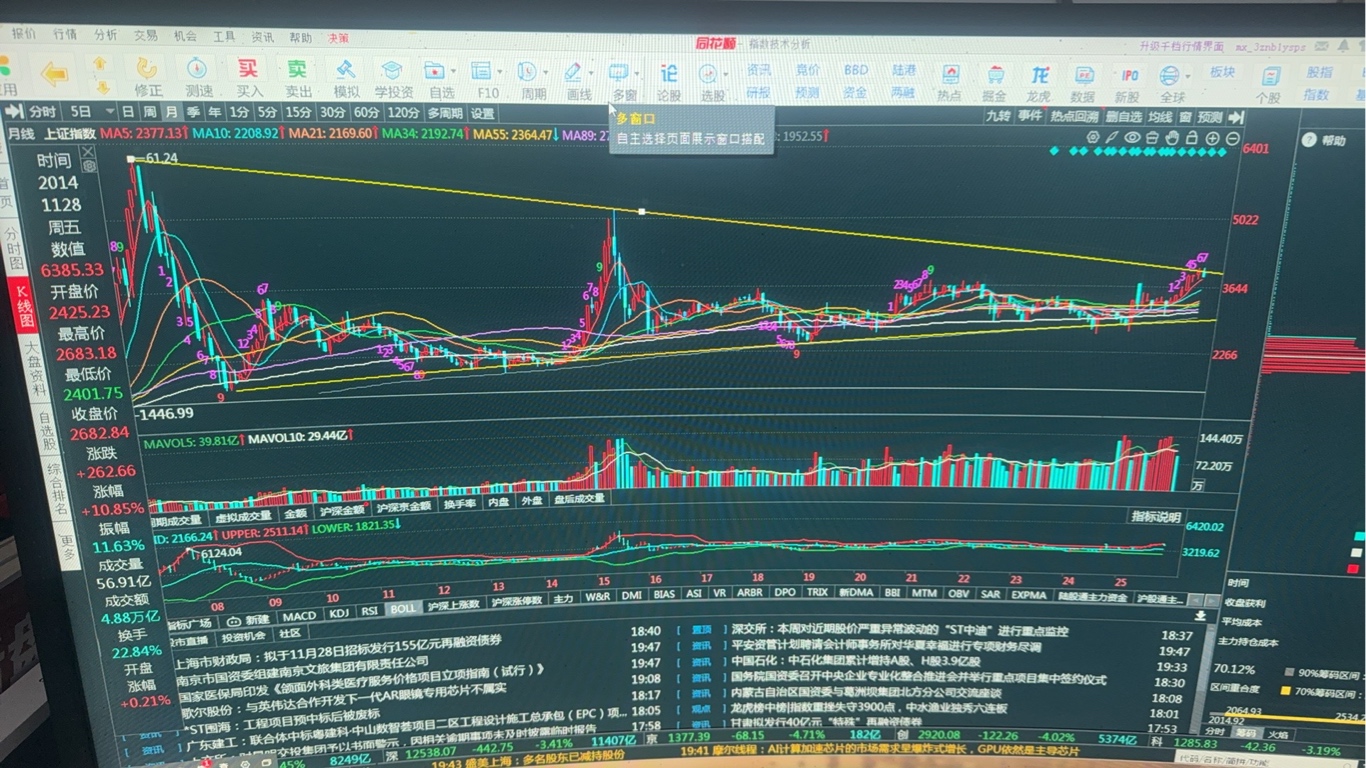Open the 研报 research reports link
Screen dimensions: 1366x768
pos(758,93)
